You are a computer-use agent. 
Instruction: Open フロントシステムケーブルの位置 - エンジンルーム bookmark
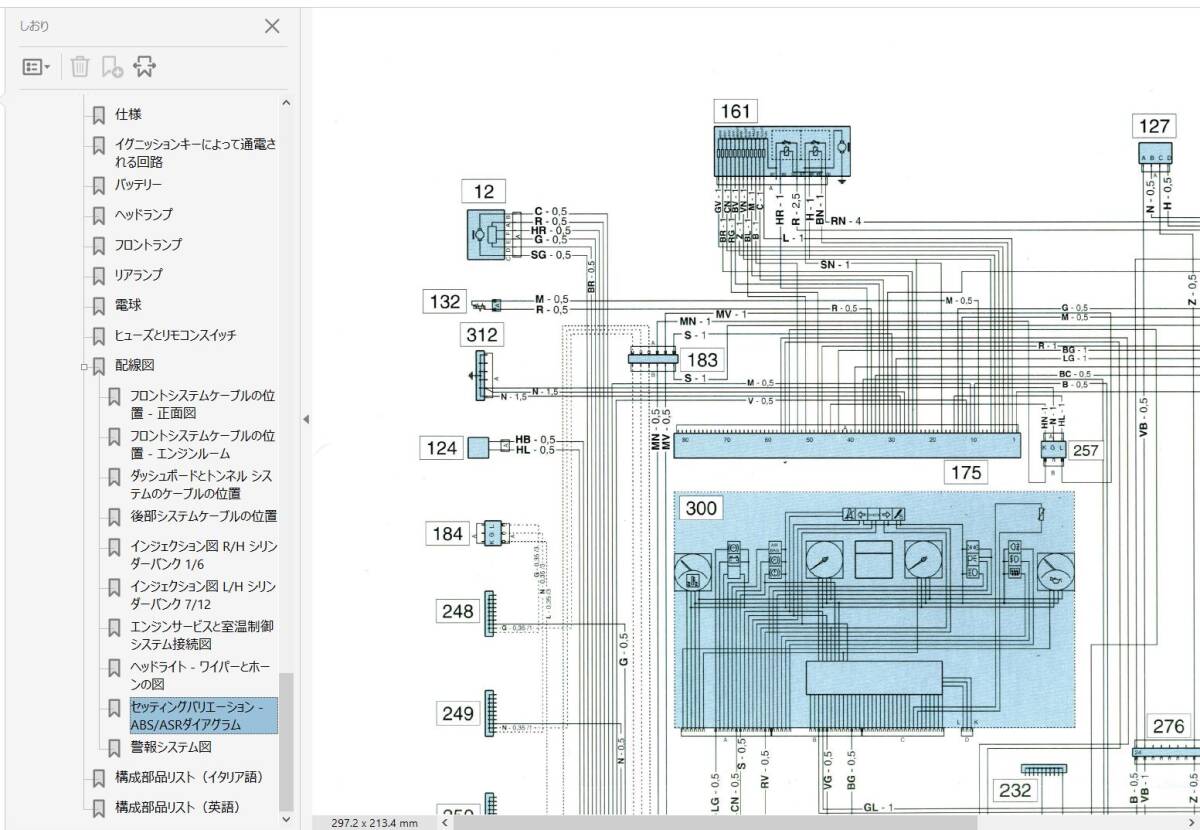tap(202, 445)
